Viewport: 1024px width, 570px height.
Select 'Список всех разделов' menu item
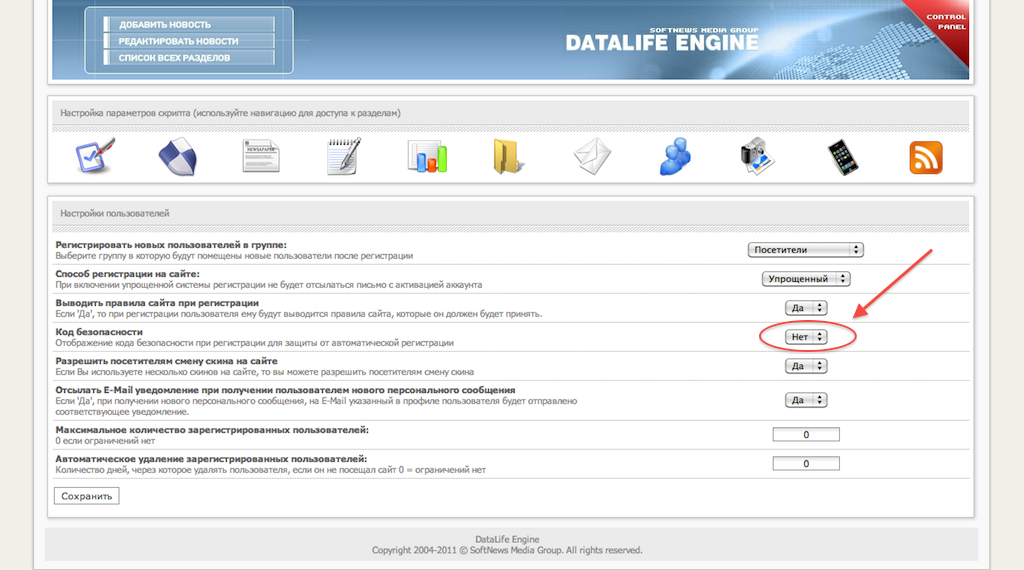click(174, 58)
